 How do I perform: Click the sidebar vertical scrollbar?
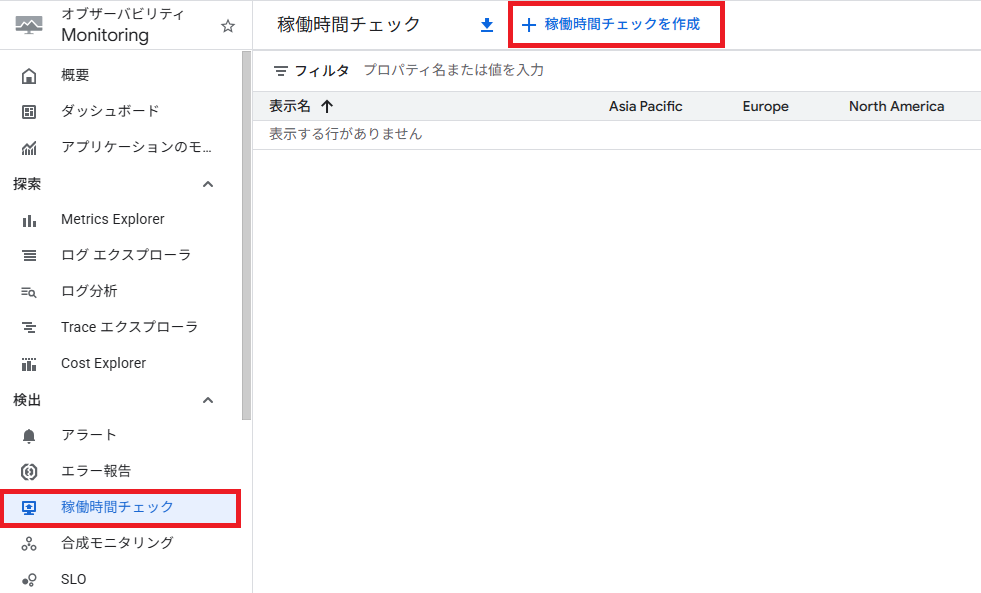246,230
